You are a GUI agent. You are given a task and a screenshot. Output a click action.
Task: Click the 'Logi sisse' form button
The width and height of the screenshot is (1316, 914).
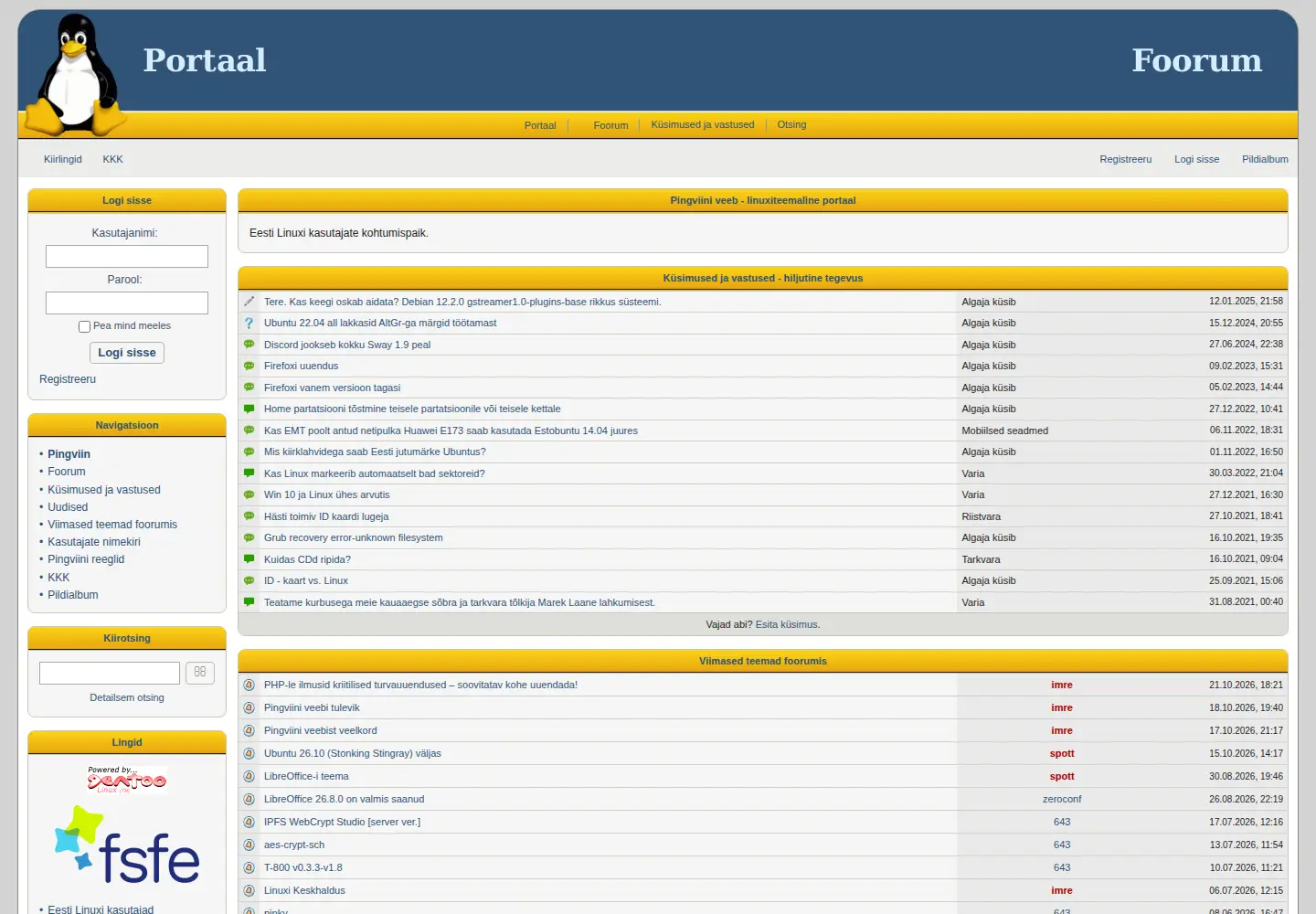click(x=127, y=353)
